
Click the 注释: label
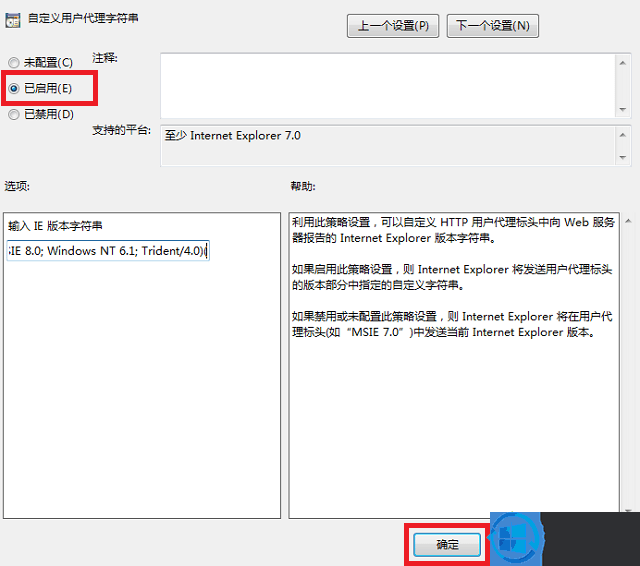tap(105, 58)
